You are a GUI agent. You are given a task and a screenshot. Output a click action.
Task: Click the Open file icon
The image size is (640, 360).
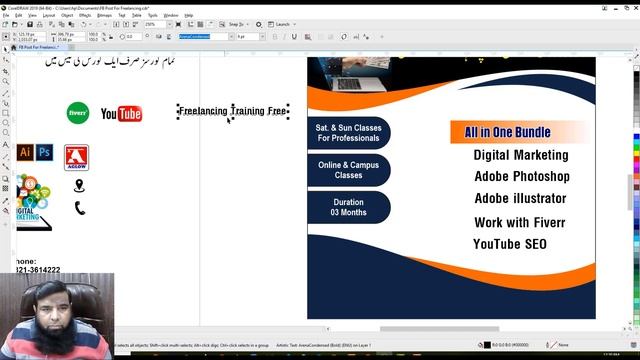15,24
